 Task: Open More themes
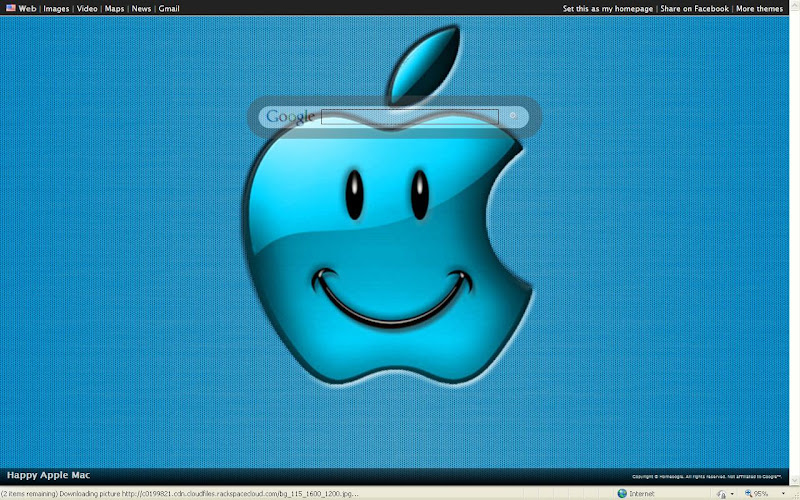[x=759, y=9]
